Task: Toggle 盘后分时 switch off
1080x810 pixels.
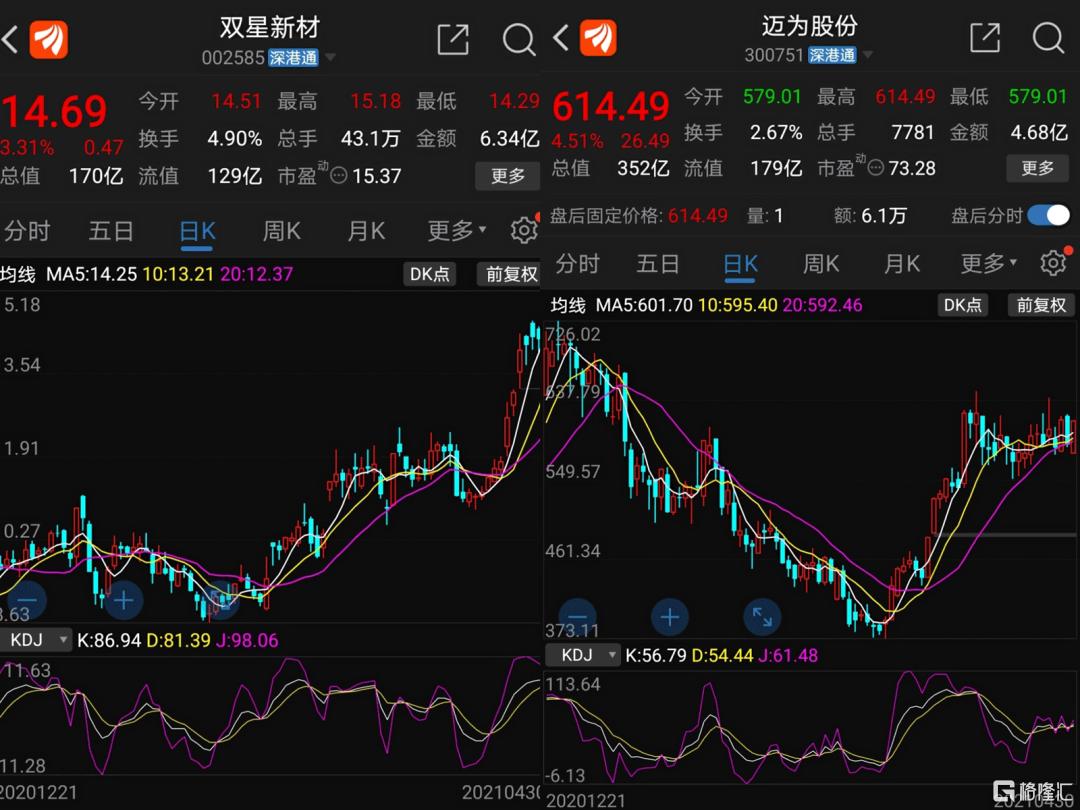Action: pos(1048,216)
